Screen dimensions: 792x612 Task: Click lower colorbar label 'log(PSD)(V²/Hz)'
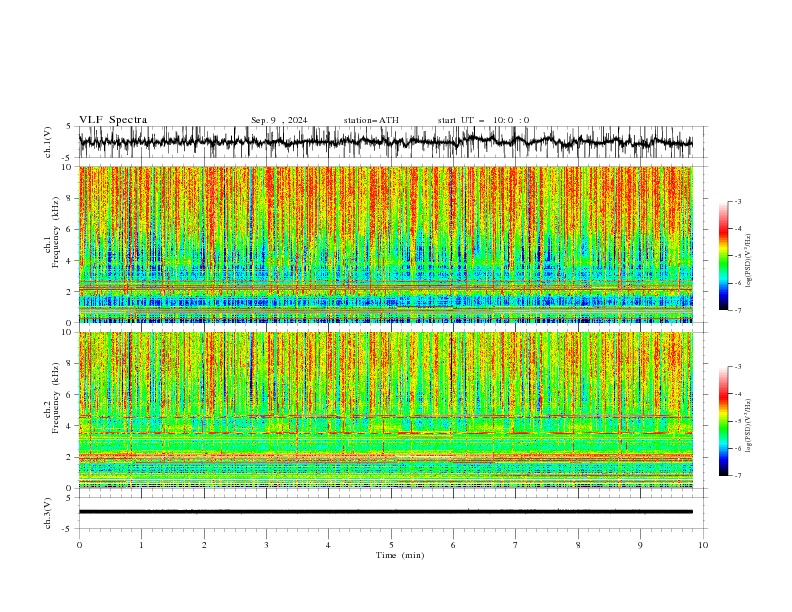tap(749, 426)
